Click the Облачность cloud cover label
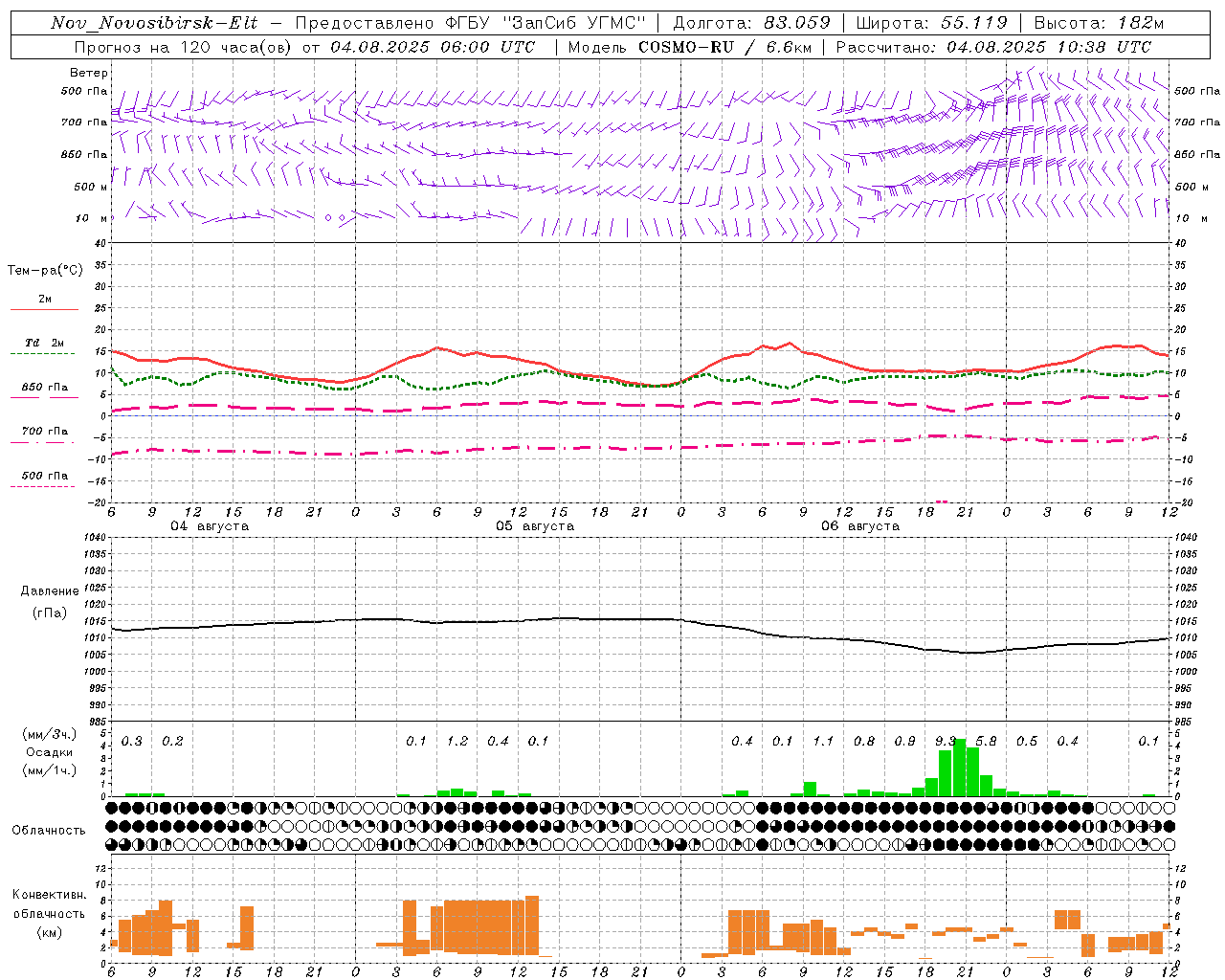Viewport: 1225px width, 980px height. coord(49,831)
